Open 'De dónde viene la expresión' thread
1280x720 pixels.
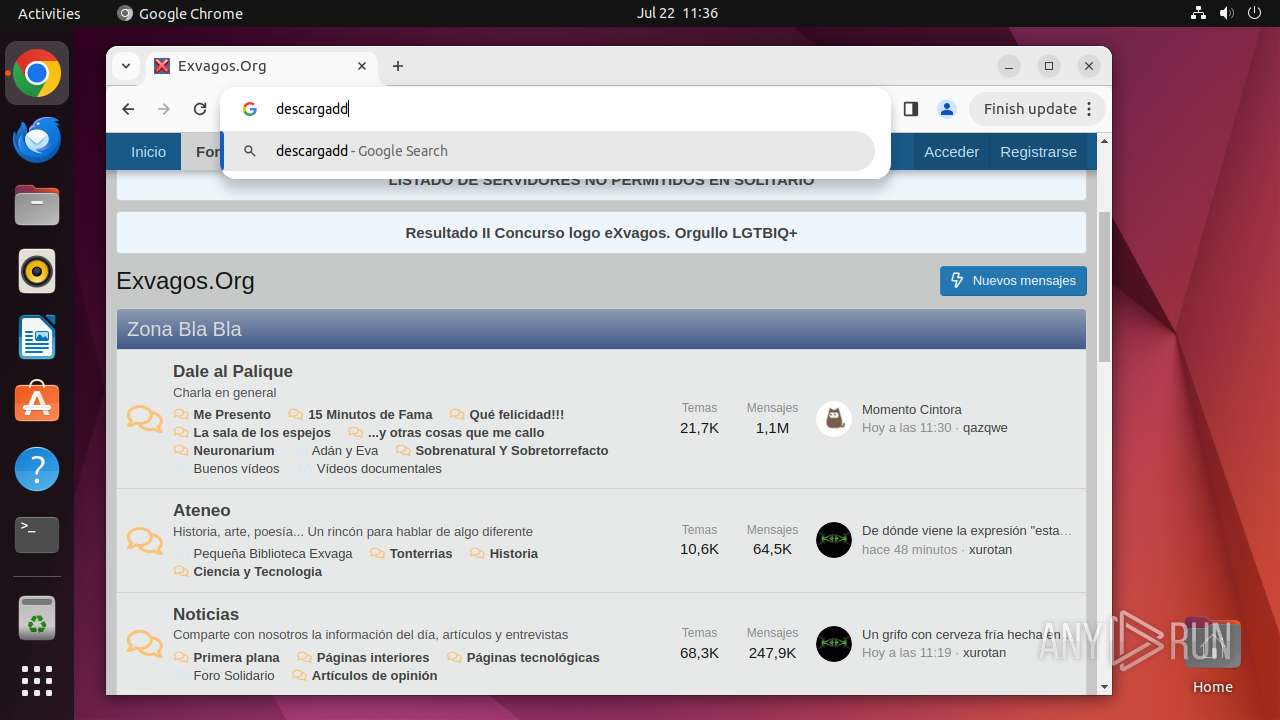pos(967,530)
